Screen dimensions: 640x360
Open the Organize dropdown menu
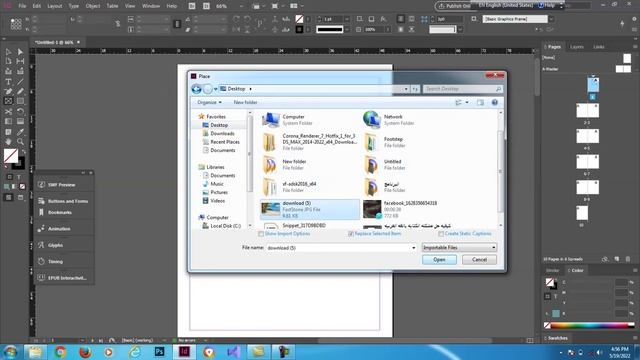point(209,102)
